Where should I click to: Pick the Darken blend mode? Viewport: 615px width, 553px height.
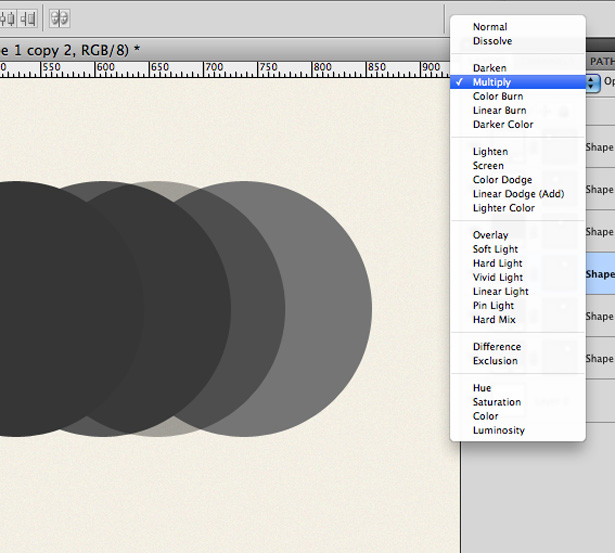click(489, 68)
